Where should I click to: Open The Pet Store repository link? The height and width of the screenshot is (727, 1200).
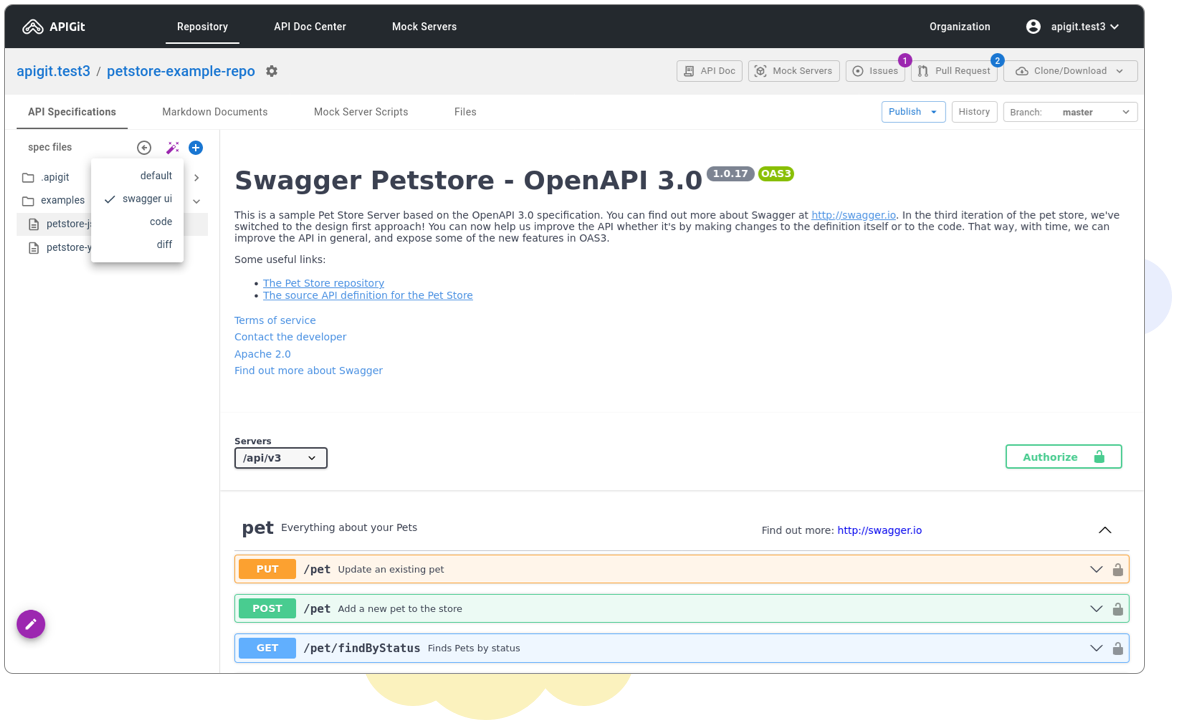click(323, 283)
